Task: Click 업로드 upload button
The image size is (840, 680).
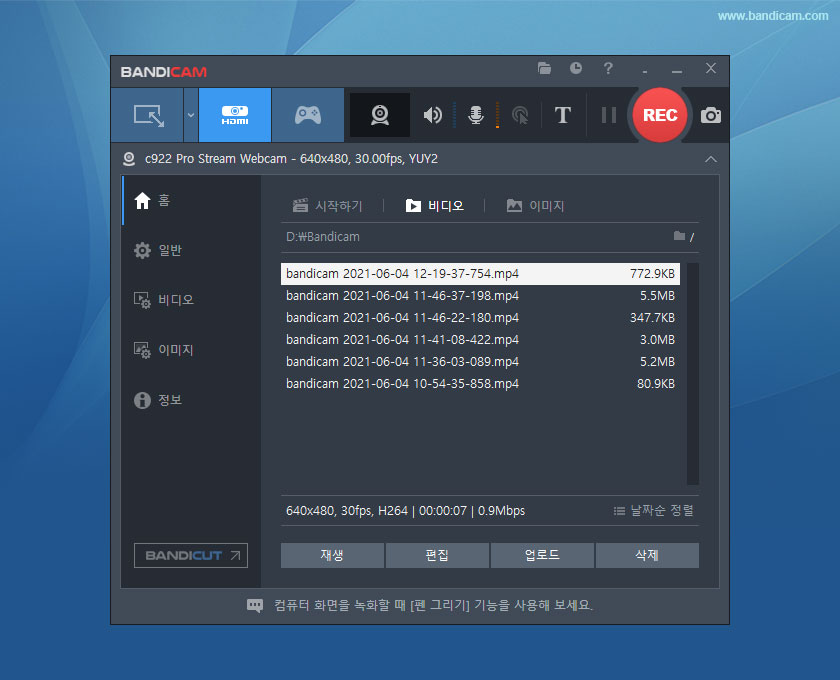Action: tap(542, 555)
